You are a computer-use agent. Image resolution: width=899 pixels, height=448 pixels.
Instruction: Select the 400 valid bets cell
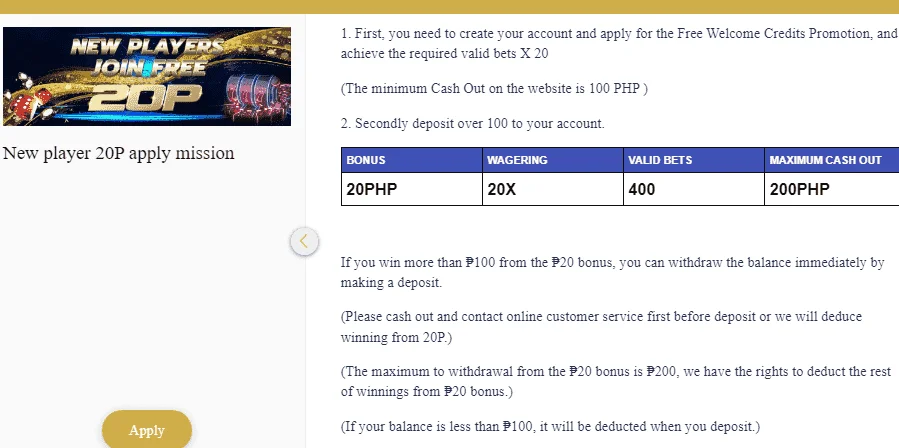tap(694, 189)
